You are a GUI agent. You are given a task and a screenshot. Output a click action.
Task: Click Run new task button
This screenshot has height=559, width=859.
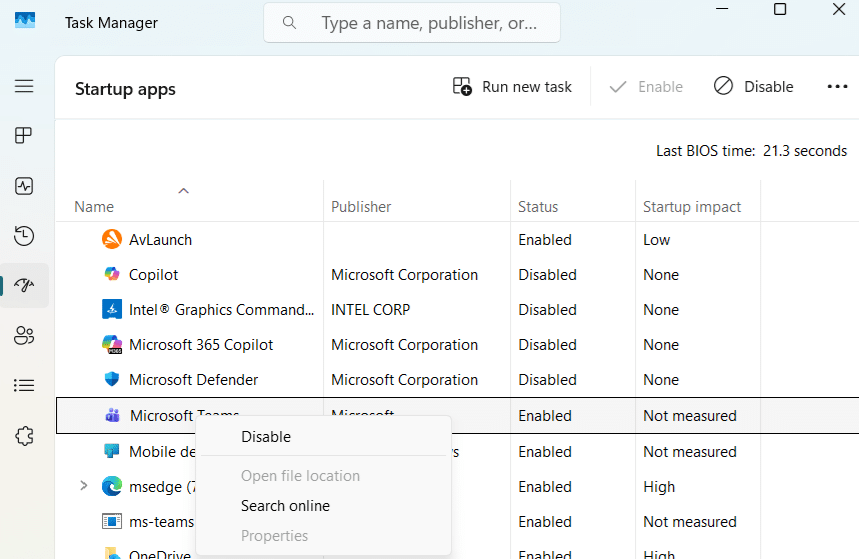pos(512,87)
